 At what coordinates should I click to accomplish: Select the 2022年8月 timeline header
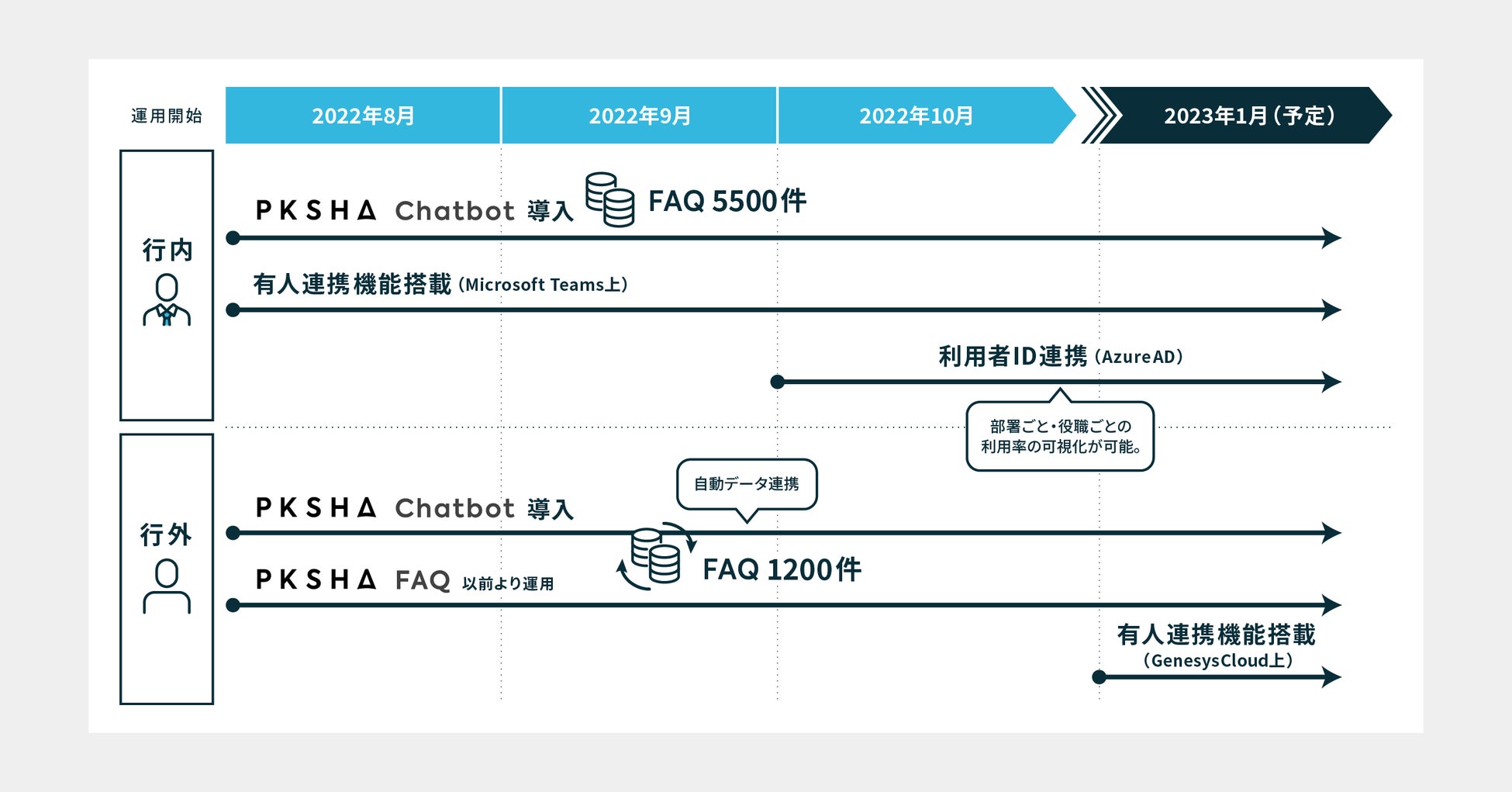click(x=363, y=116)
